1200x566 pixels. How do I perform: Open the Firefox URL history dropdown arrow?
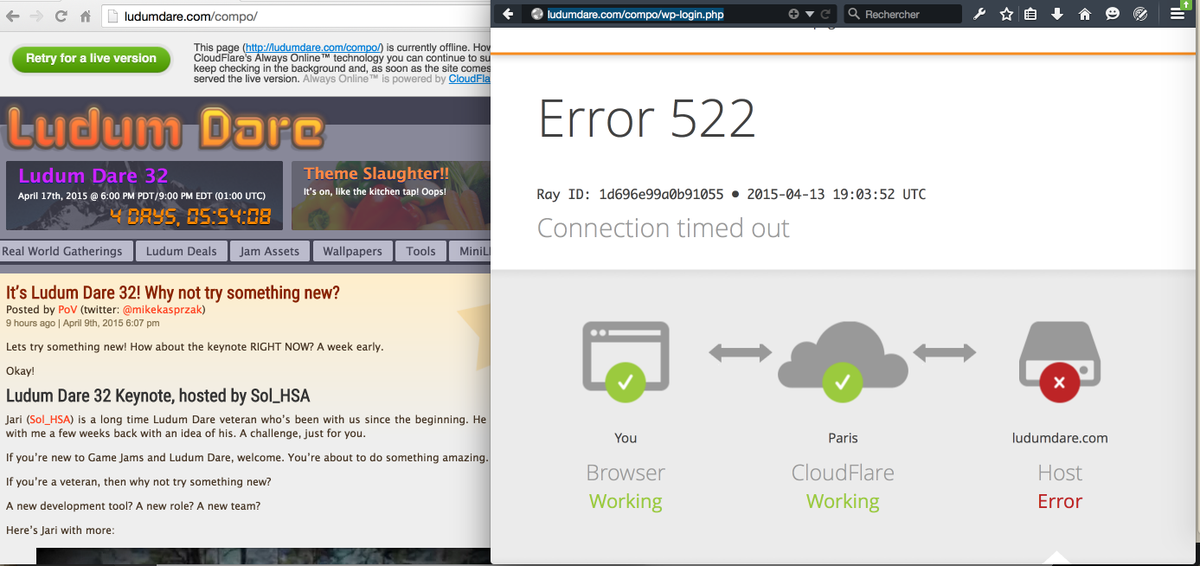click(x=811, y=14)
